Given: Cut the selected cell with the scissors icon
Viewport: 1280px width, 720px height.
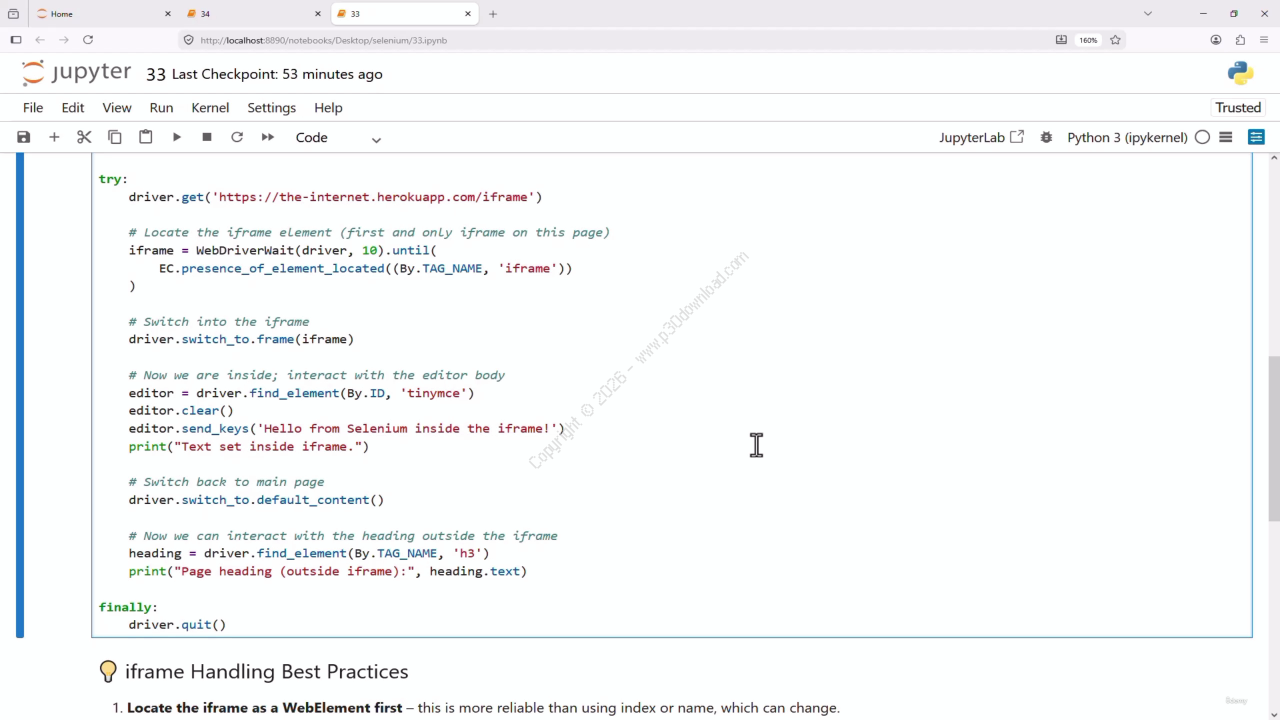Looking at the screenshot, I should click(84, 137).
